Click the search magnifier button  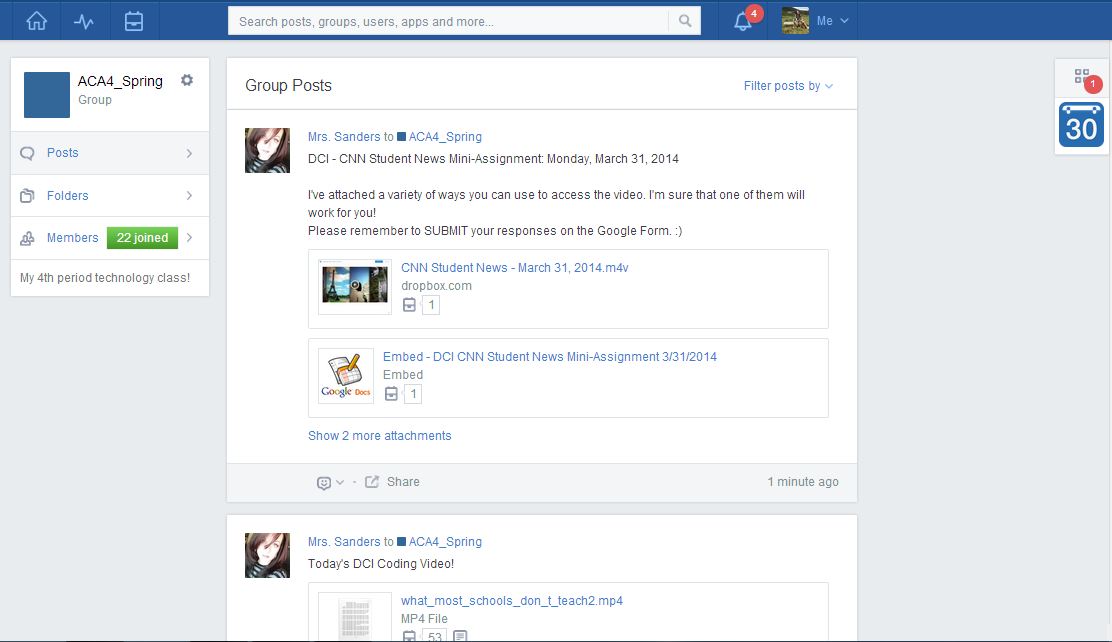point(684,21)
